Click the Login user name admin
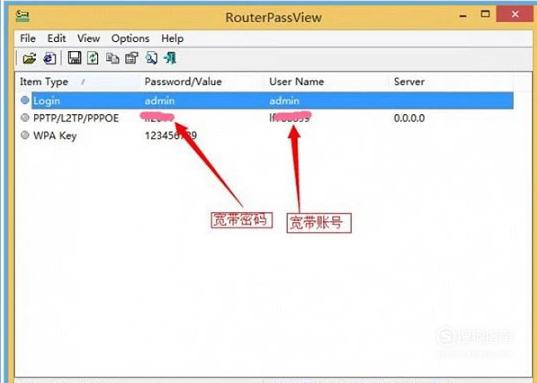This screenshot has width=537, height=383. [284, 101]
